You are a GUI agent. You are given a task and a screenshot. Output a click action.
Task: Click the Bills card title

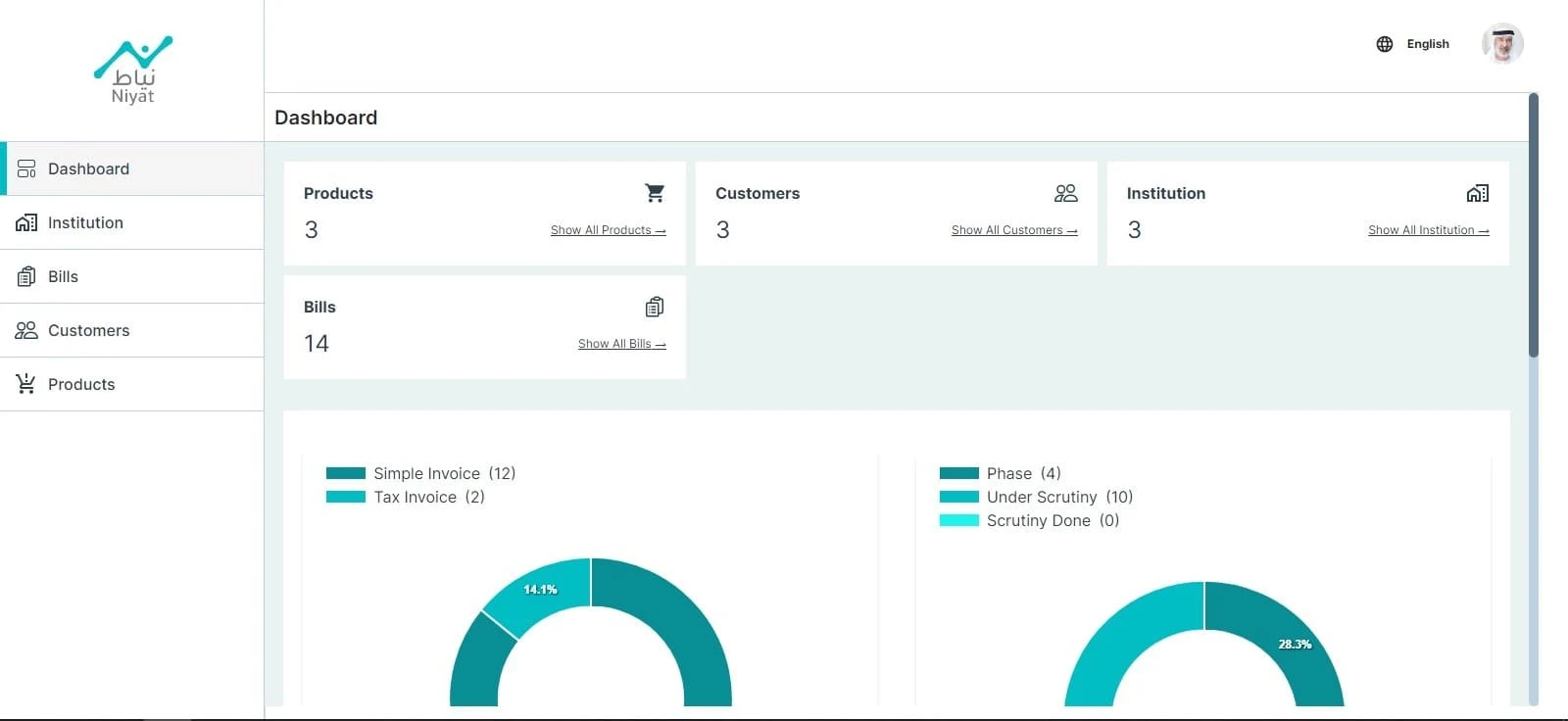coord(319,307)
